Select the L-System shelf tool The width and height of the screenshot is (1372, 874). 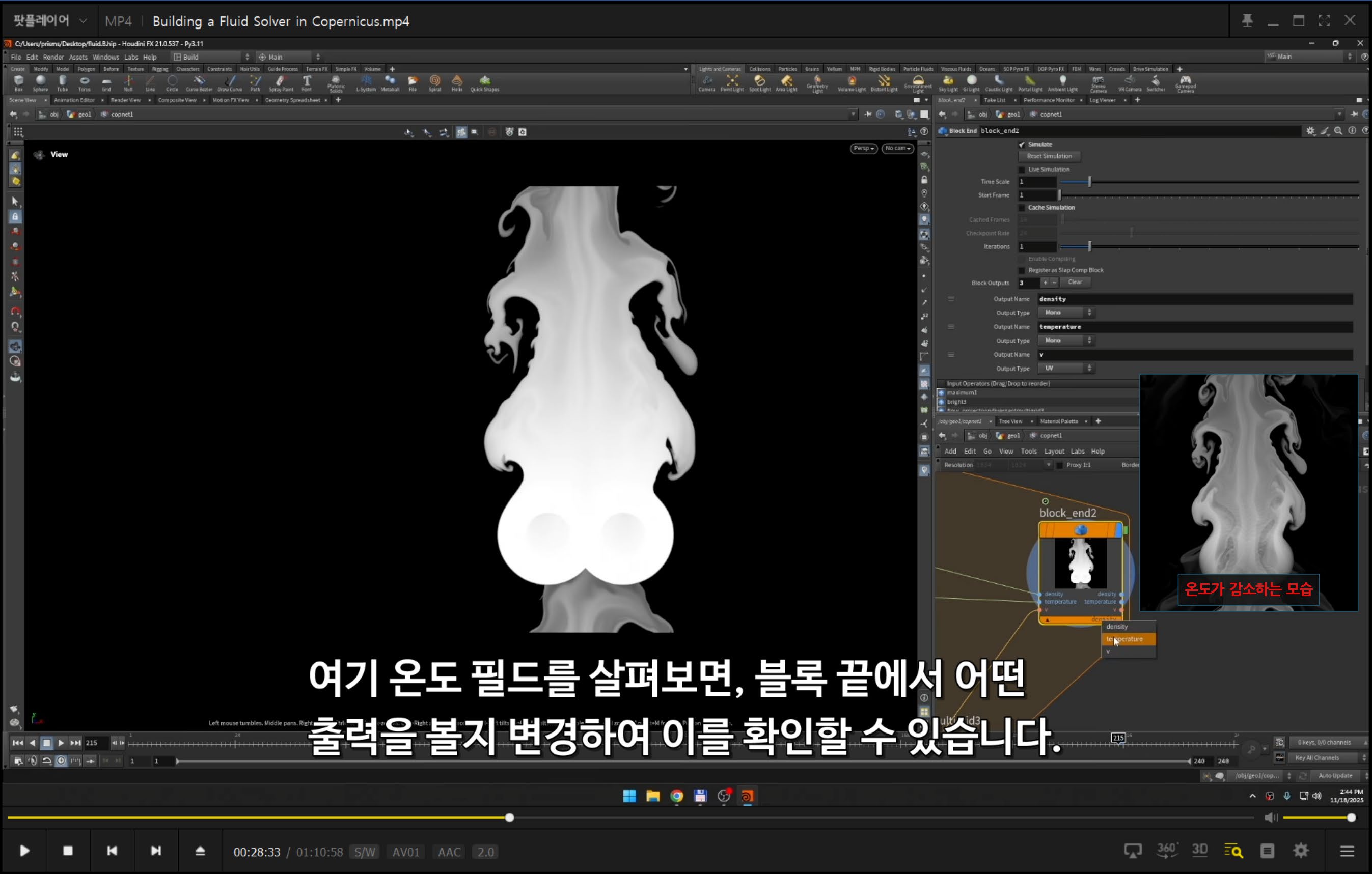[366, 83]
